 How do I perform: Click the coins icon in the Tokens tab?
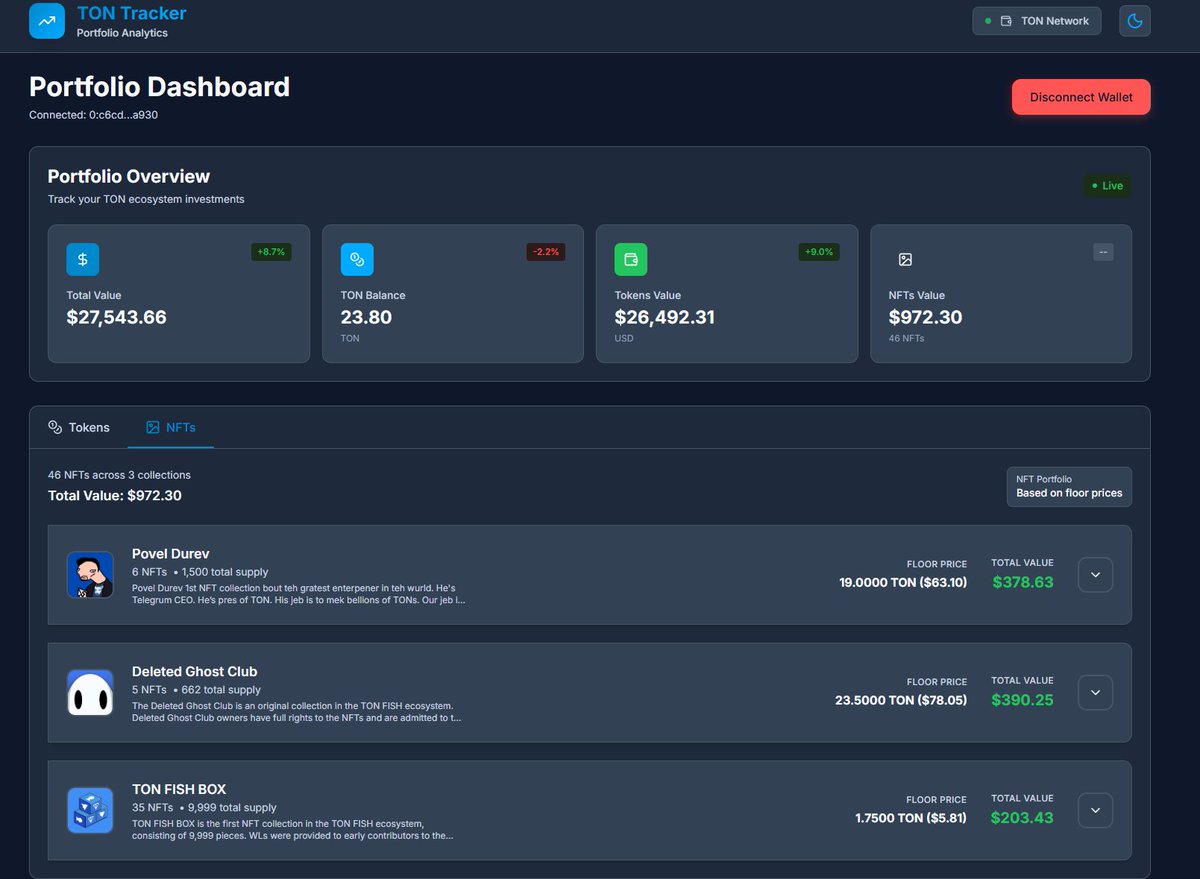tap(55, 427)
